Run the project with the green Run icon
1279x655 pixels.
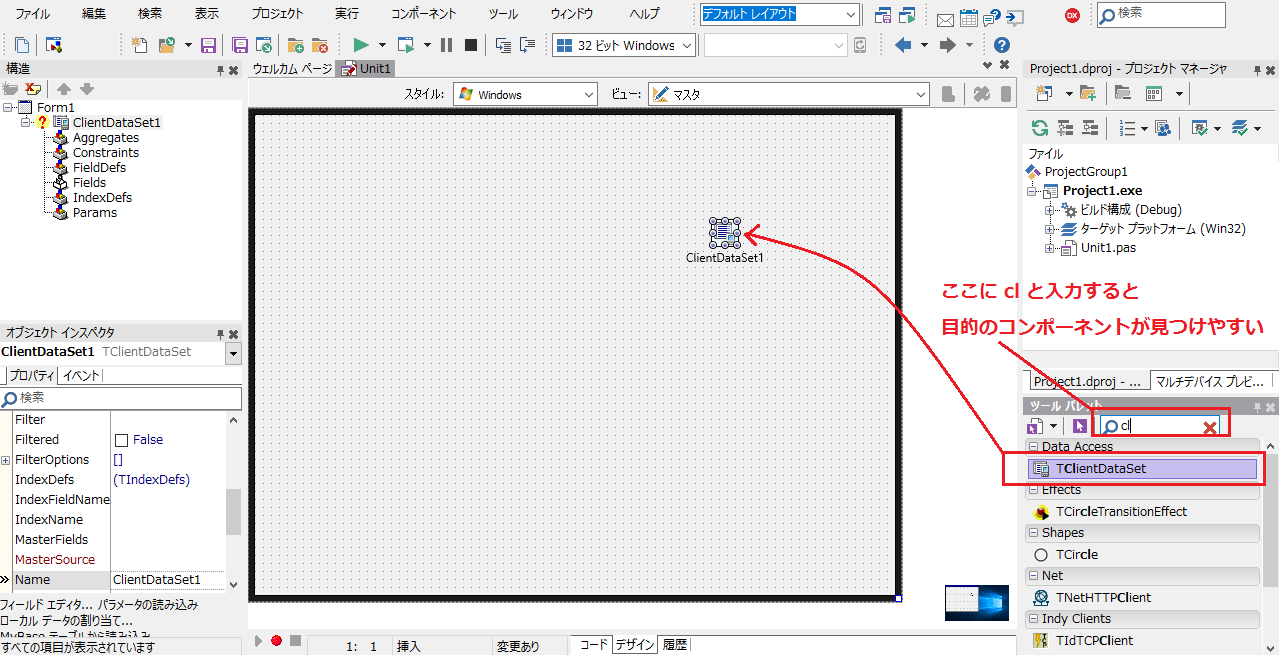point(359,45)
